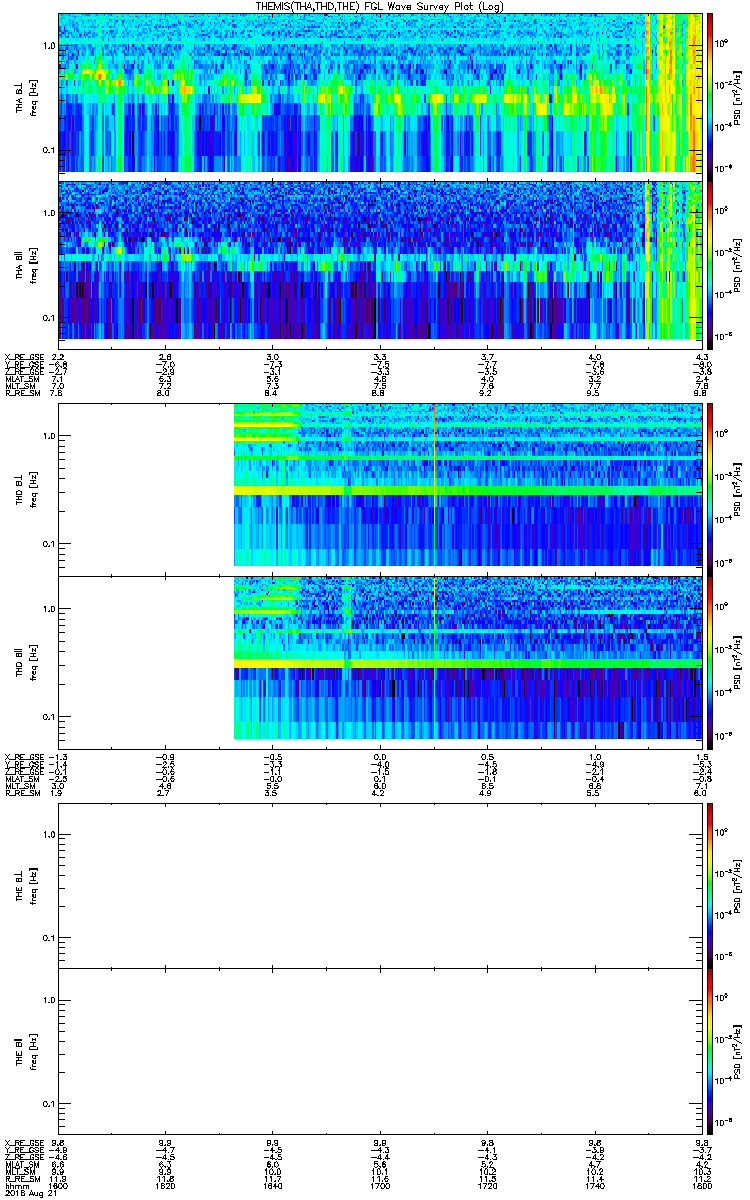The image size is (750, 1200).
Task: Click the plot title 'THEMIS(THA,THD,THE) FGL Wave Survey Plot (Log)'
Action: pos(380,6)
